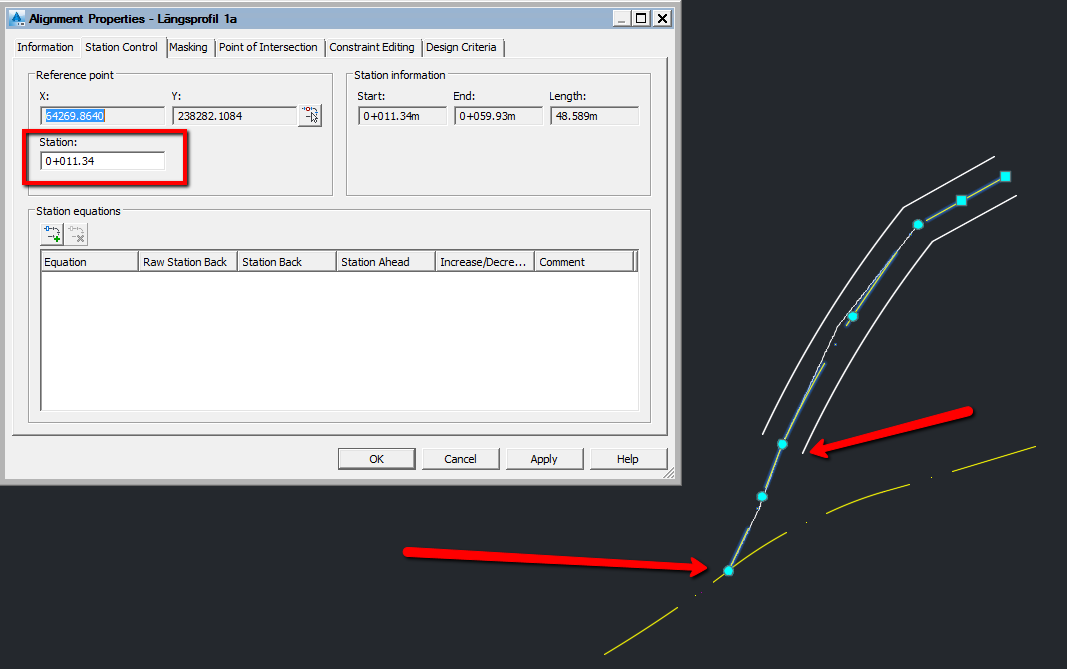Click the reference point Y field
1067x669 pixels.
[234, 116]
